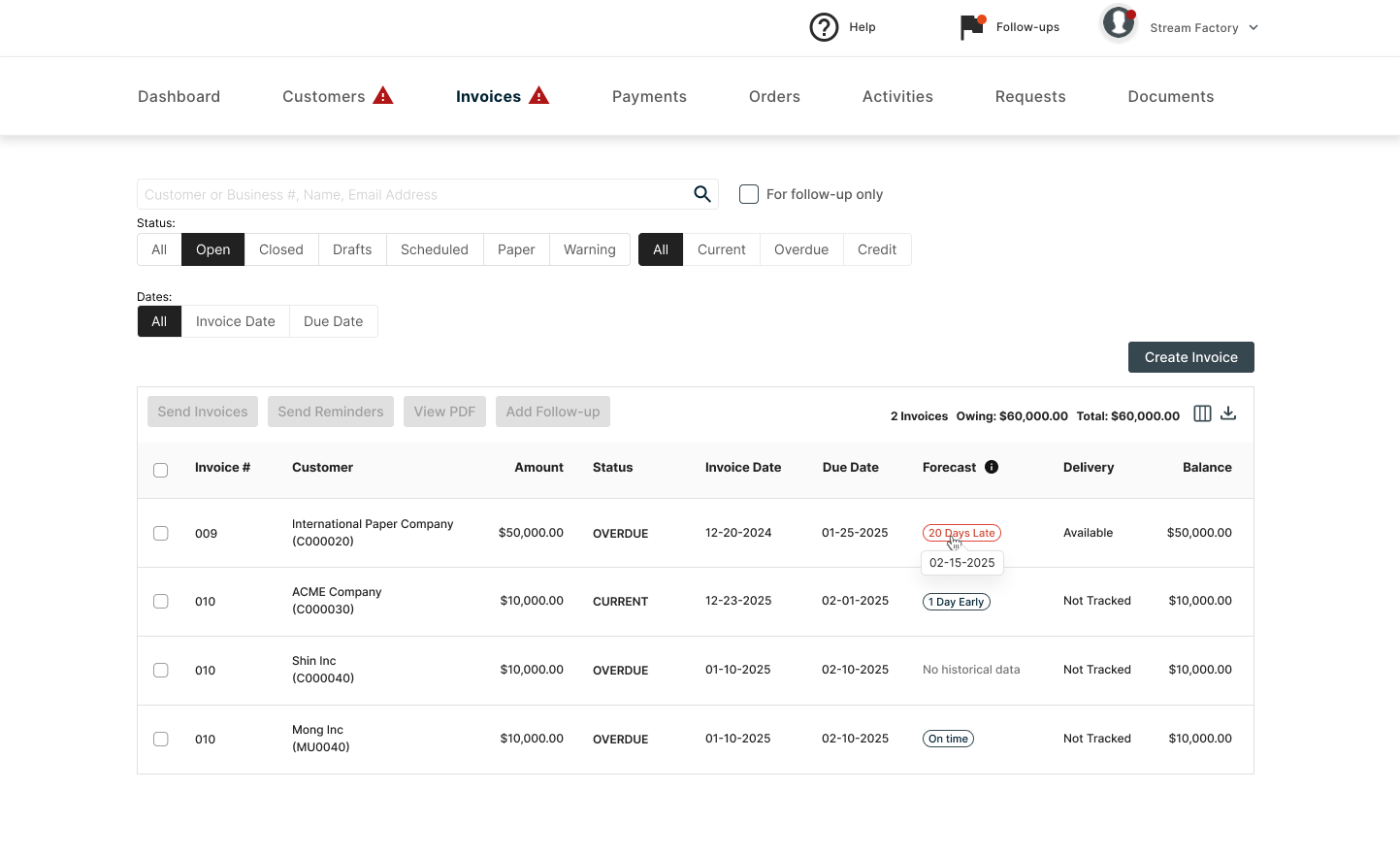
Task: Click the customer search input field
Action: point(412,194)
